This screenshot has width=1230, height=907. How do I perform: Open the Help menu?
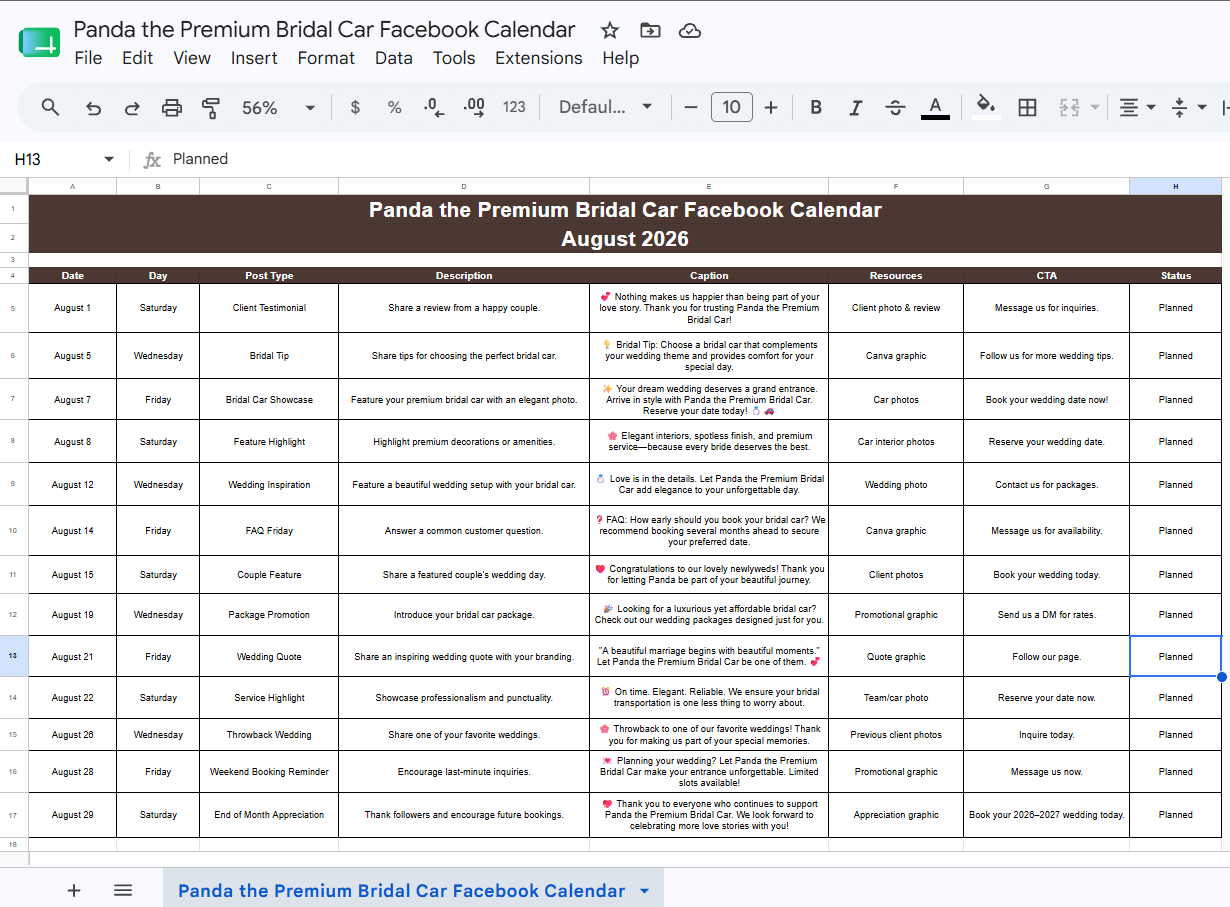click(x=620, y=58)
